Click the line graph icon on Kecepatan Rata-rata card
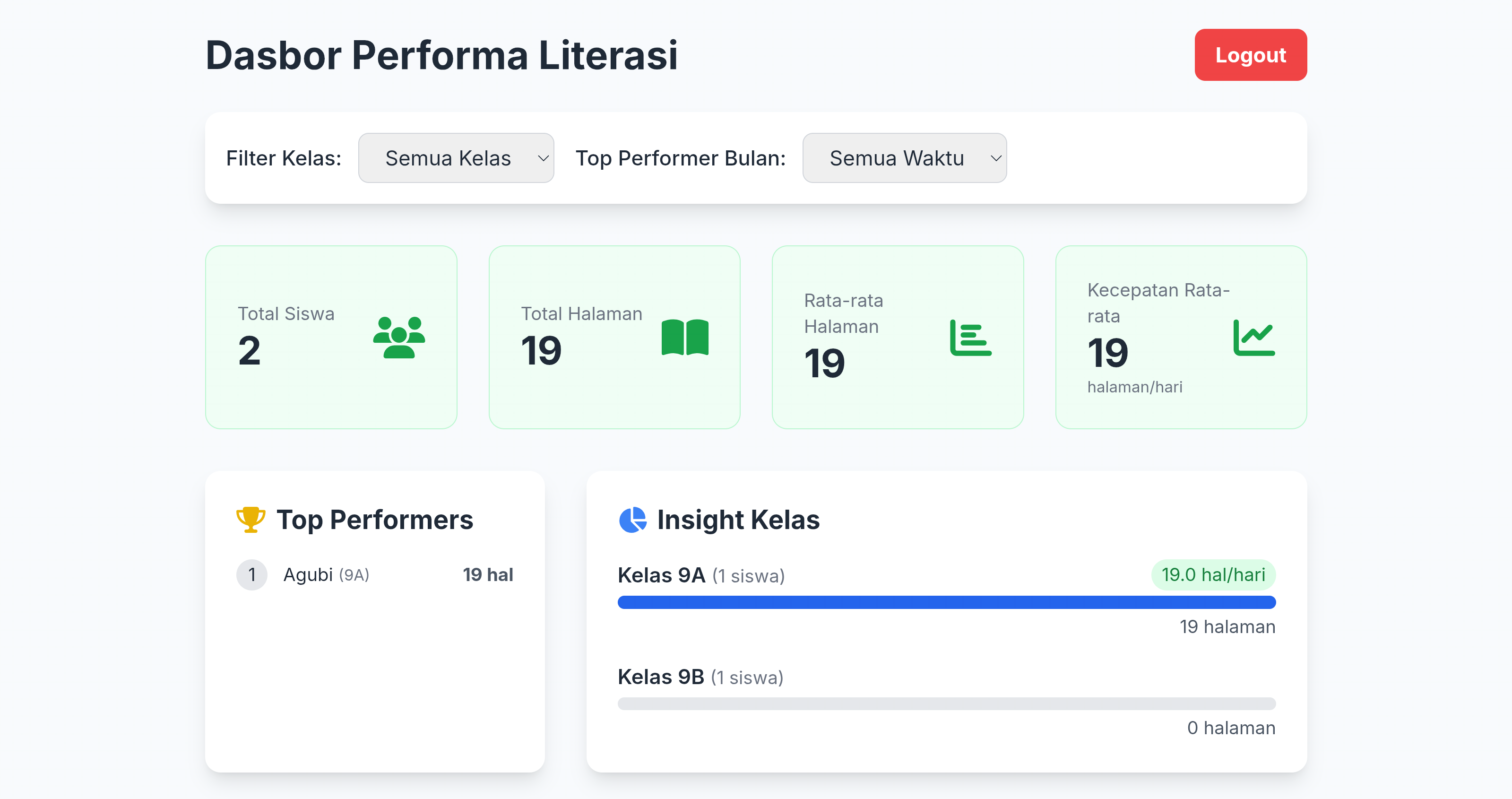 pos(1254,339)
